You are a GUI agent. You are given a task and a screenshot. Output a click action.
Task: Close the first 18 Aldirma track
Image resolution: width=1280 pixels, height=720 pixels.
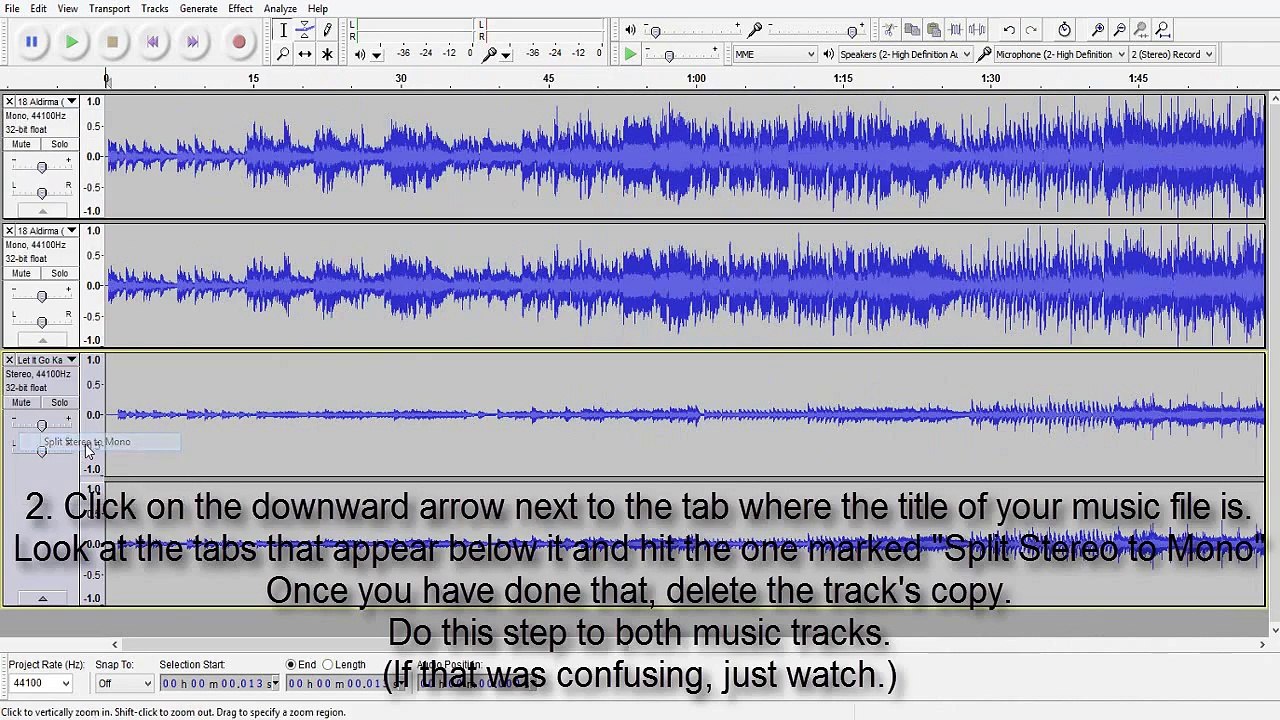[9, 102]
